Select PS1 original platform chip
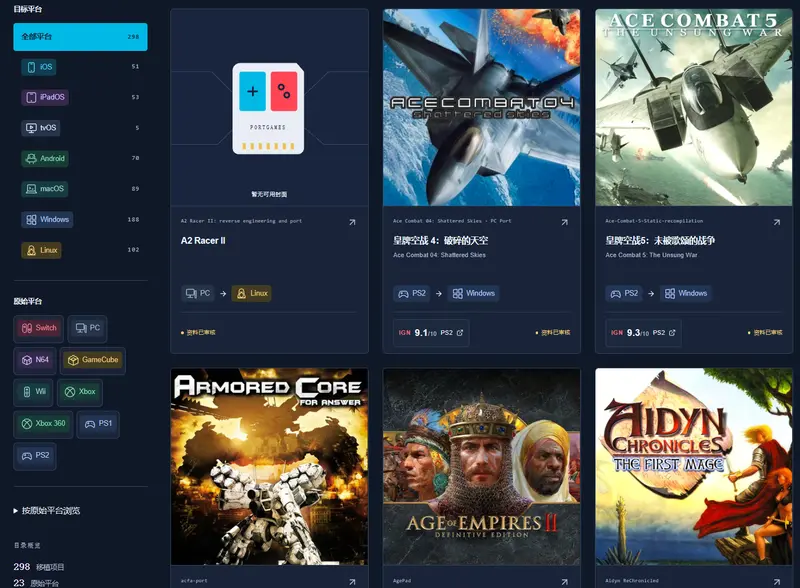This screenshot has height=588, width=800. [x=98, y=424]
